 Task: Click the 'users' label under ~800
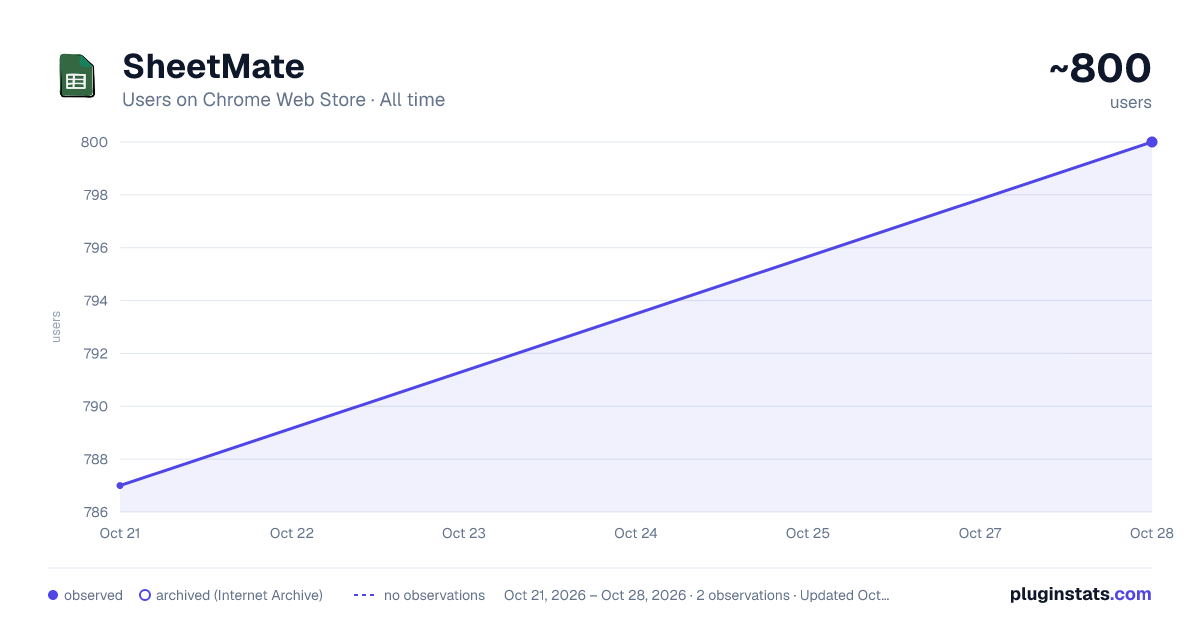(x=1131, y=102)
